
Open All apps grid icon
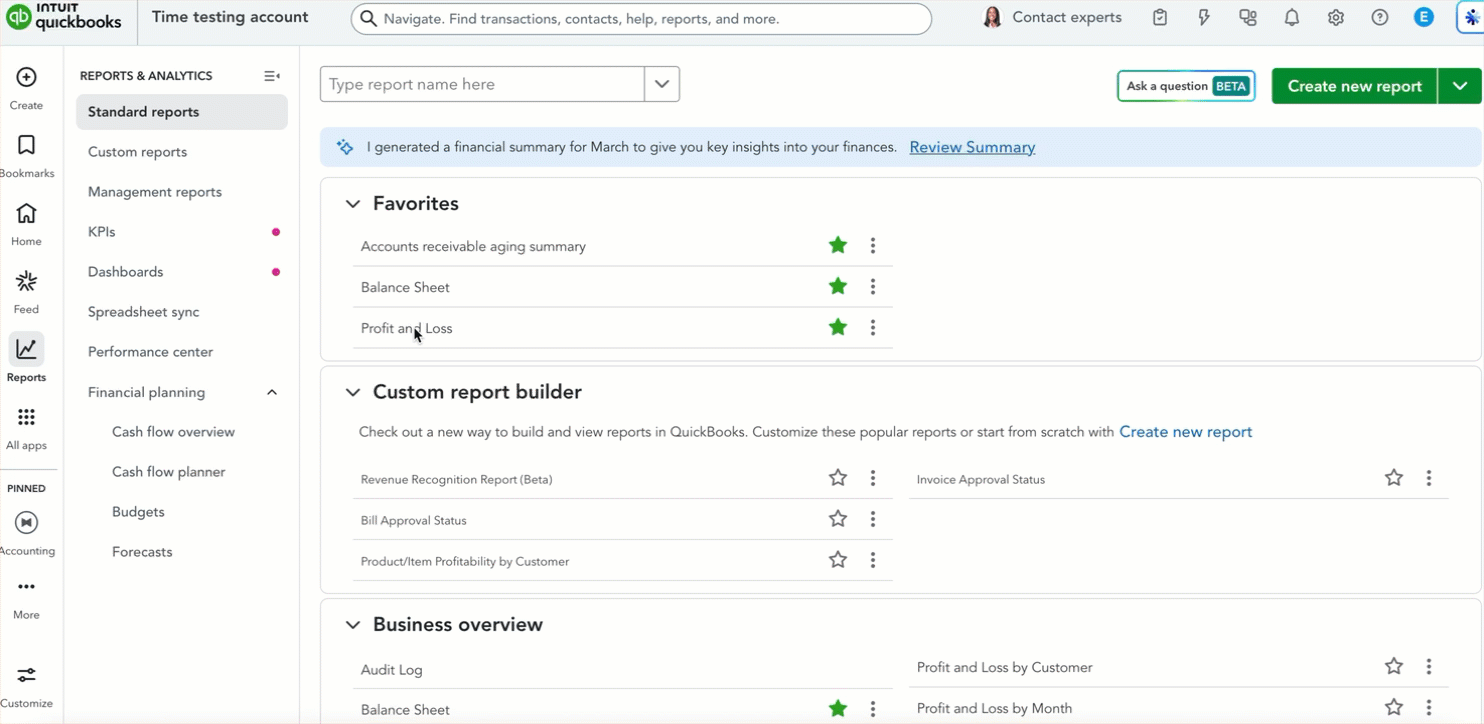26,417
